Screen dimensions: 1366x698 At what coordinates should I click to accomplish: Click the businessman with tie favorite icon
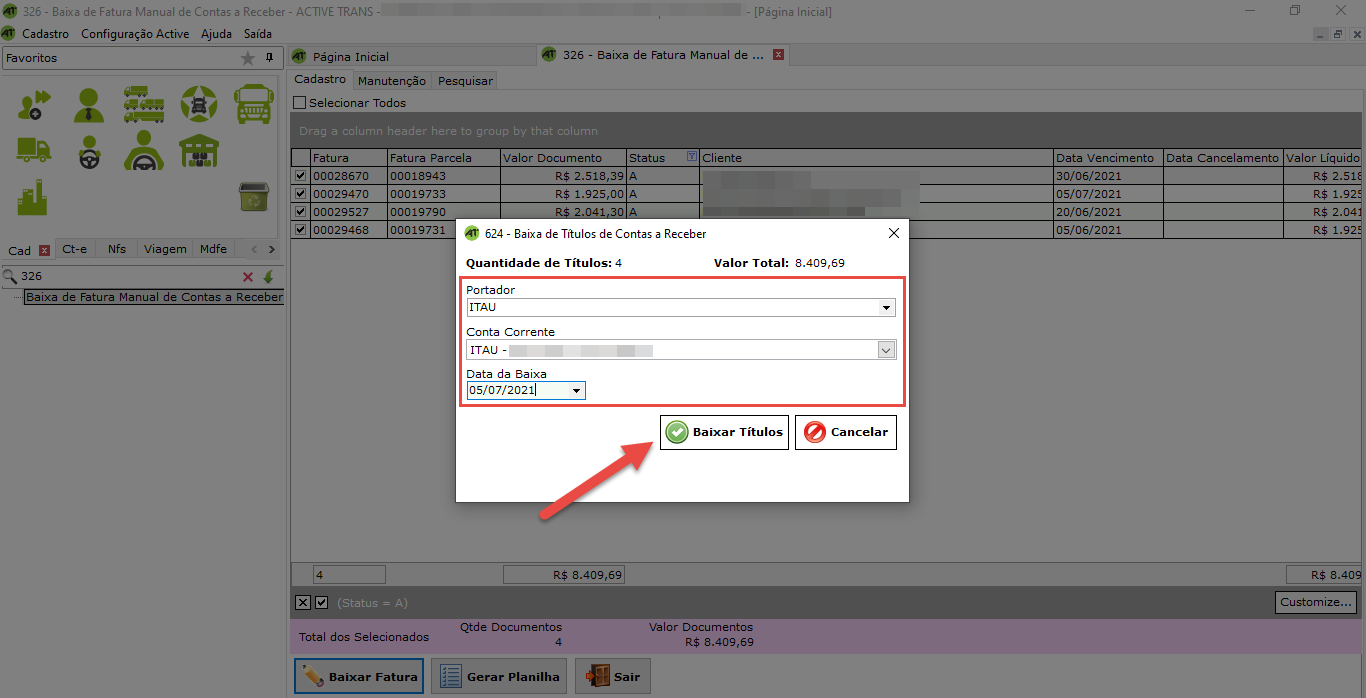[88, 103]
